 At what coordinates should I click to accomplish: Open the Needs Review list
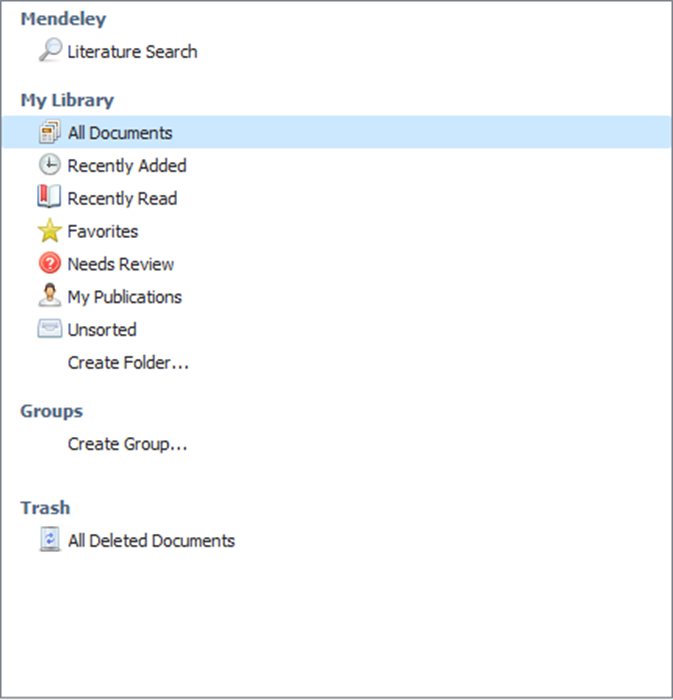tap(120, 264)
